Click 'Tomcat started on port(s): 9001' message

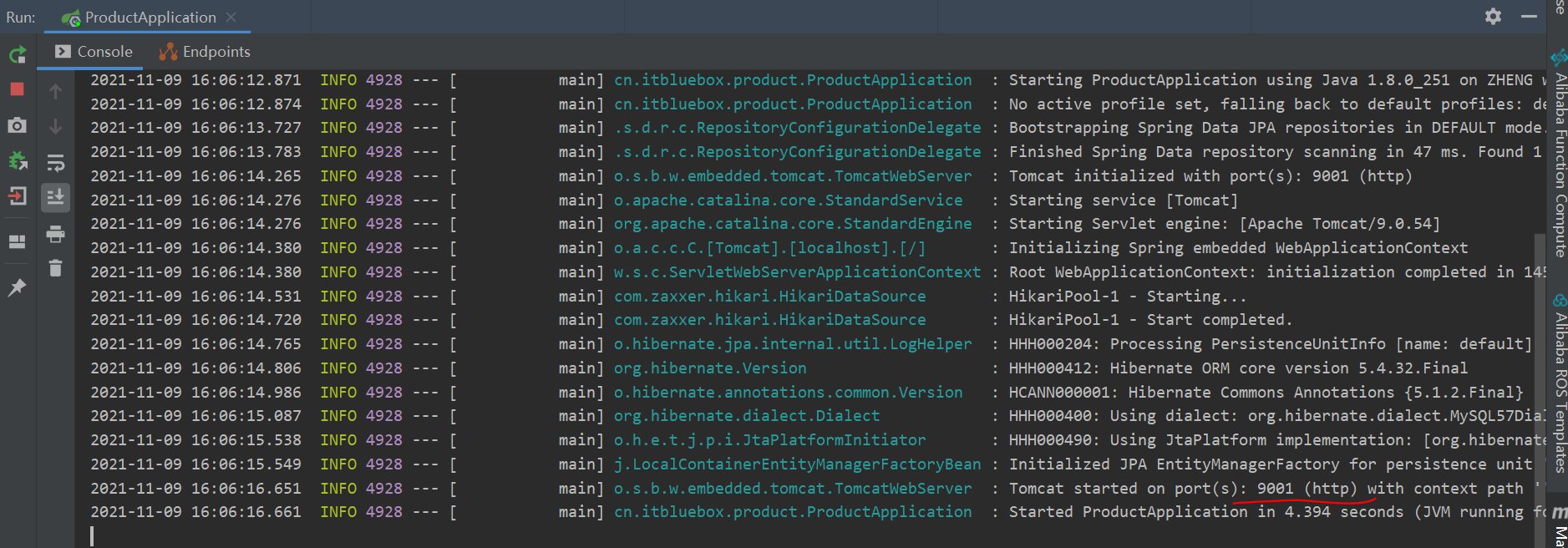1150,489
